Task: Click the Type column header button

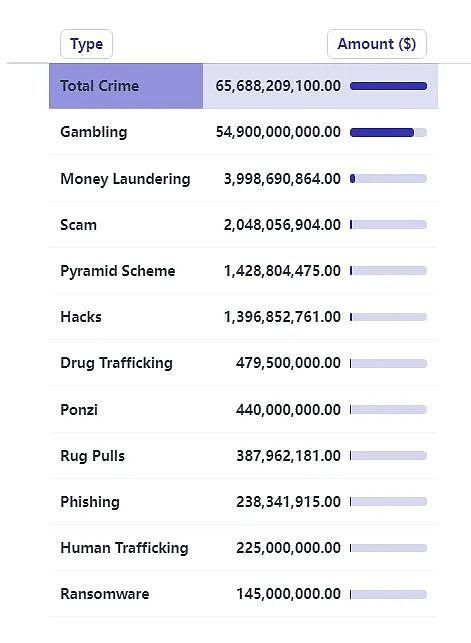Action: tap(86, 44)
